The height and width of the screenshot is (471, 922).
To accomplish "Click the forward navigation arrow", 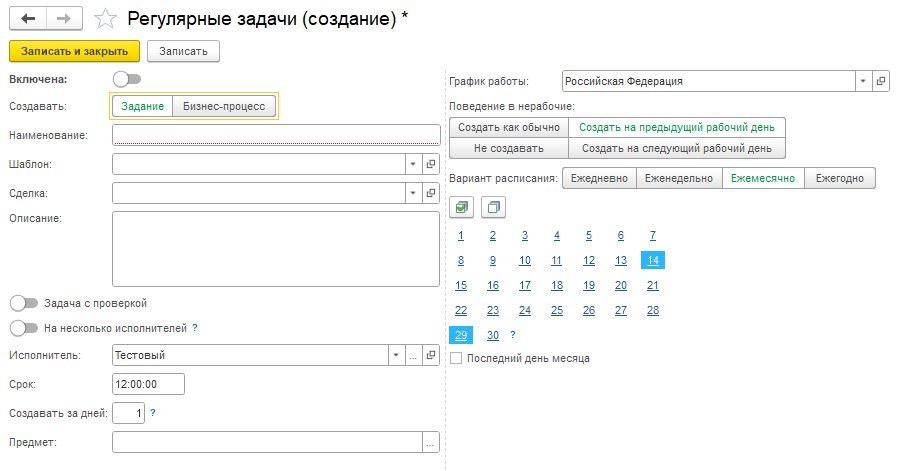I will pos(64,19).
